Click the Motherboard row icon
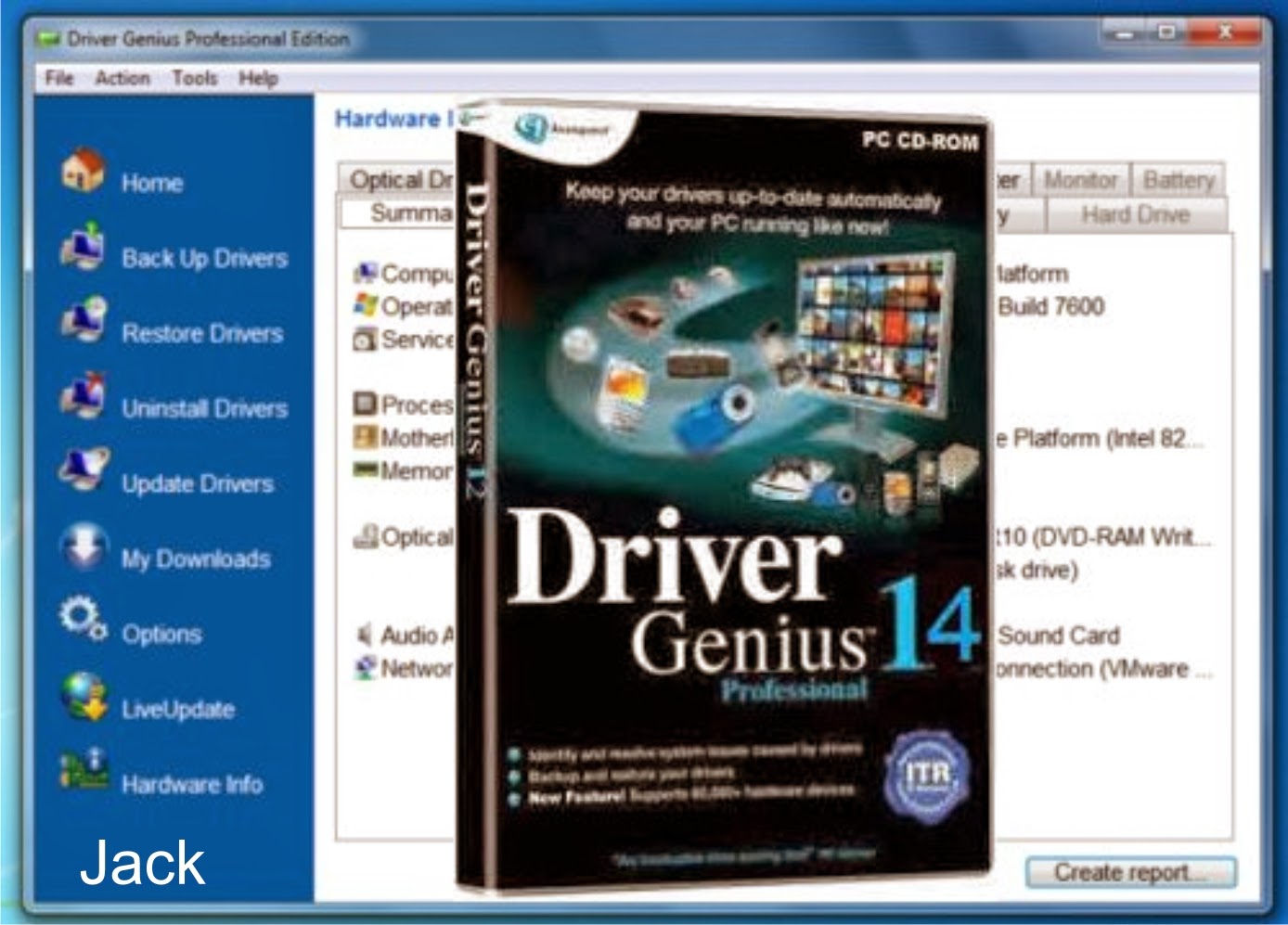This screenshot has width=1288, height=925. pos(366,437)
